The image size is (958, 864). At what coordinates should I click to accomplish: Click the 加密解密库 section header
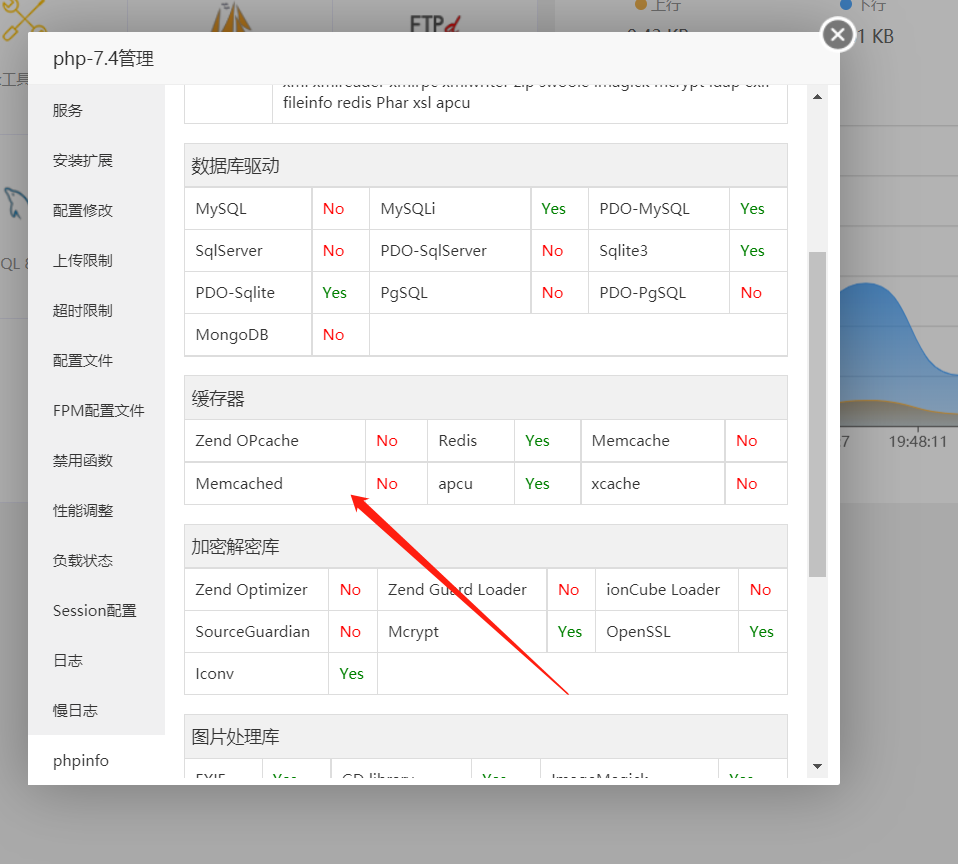(x=486, y=547)
